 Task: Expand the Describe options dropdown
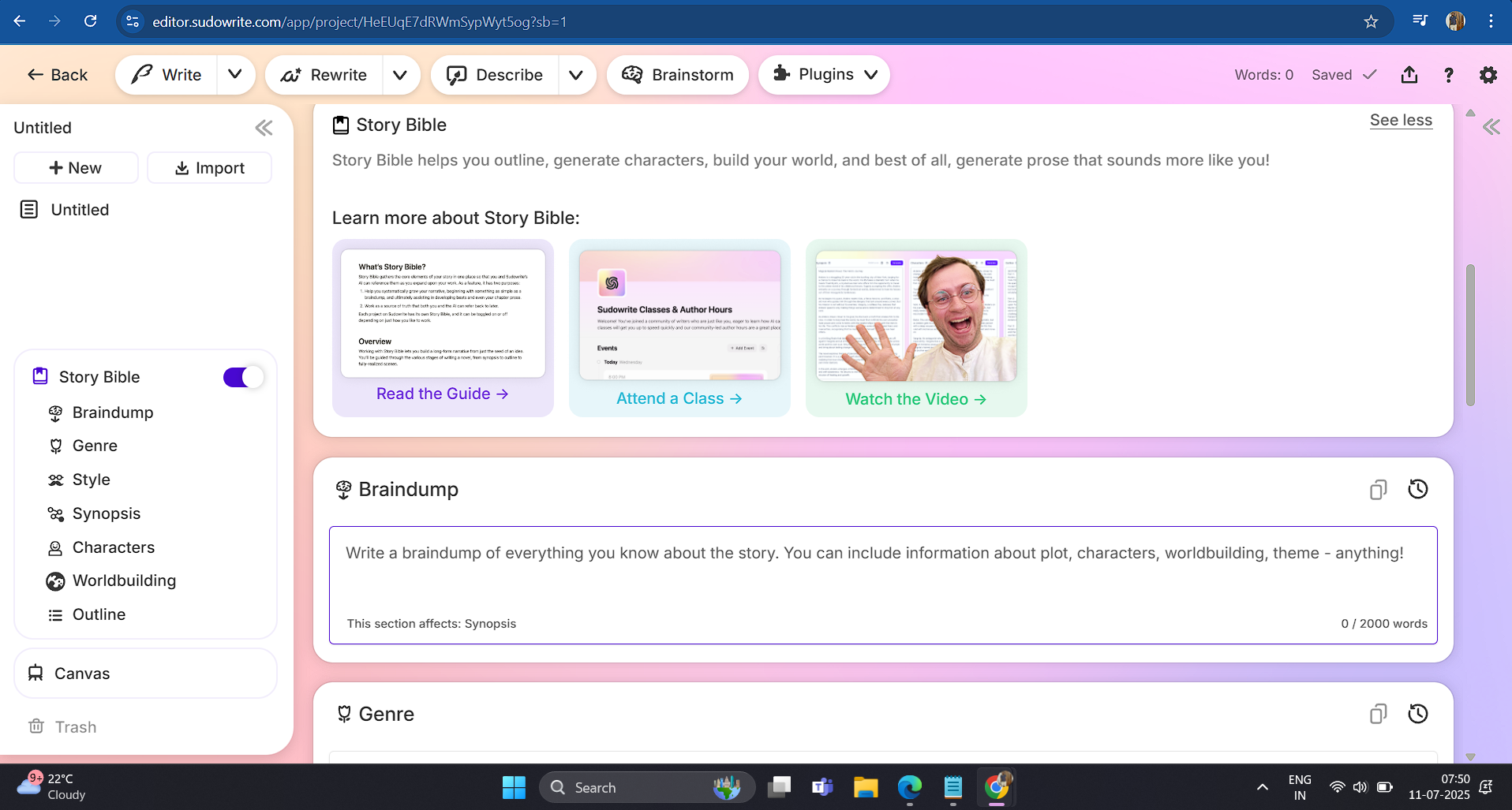click(576, 75)
